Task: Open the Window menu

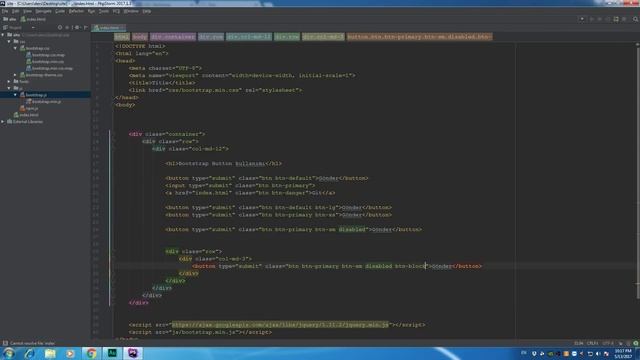Action: pos(131,11)
